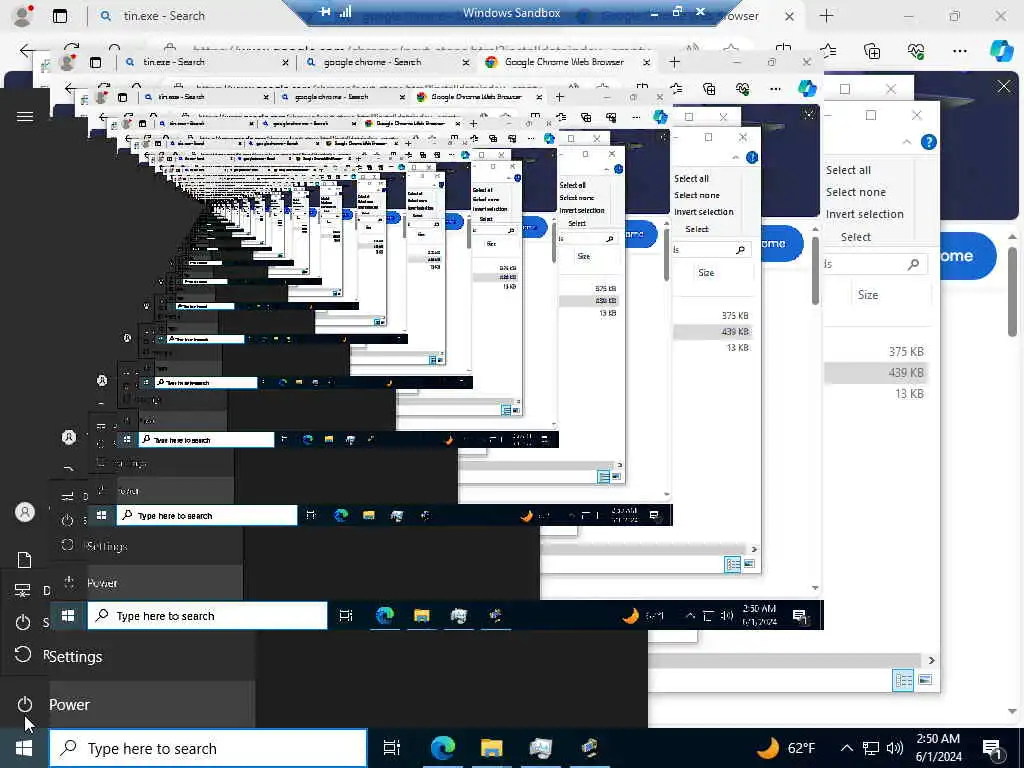Go back in the outermost Edge window
Image resolution: width=1024 pixels, height=768 pixels.
(26, 50)
